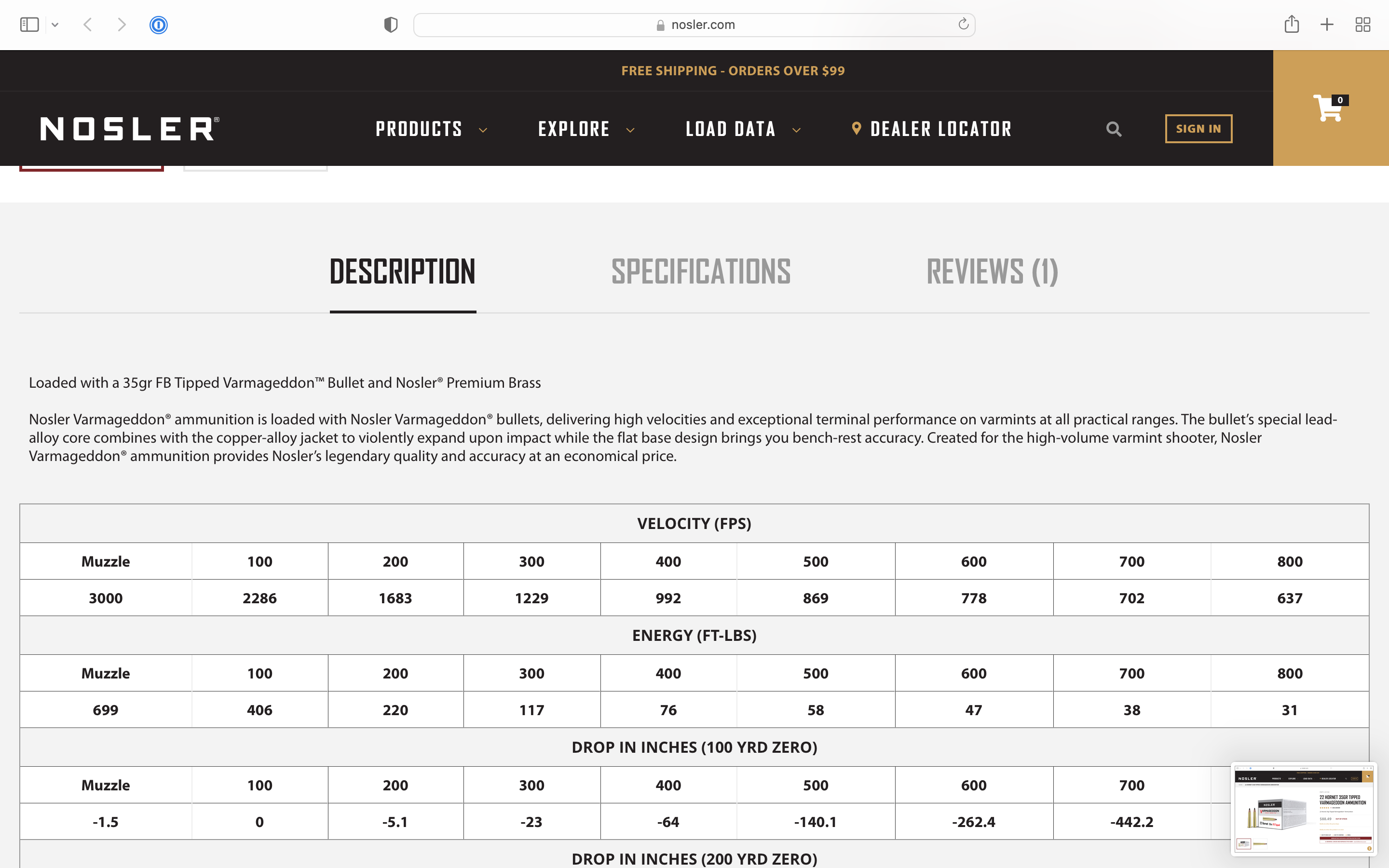Image resolution: width=1389 pixels, height=868 pixels.
Task: Open the shopping cart
Action: tap(1331, 108)
